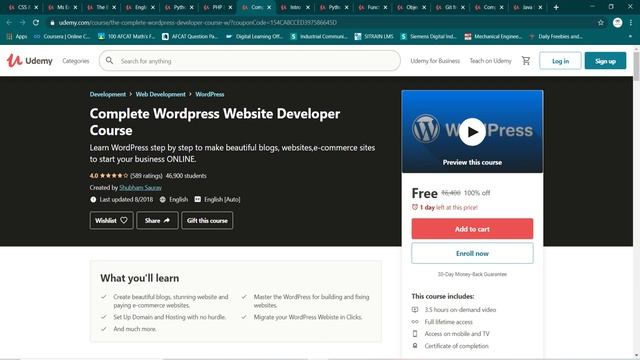640x360 pixels.
Task: Click 3.5 hours on-demand video text
Action: [460, 310]
